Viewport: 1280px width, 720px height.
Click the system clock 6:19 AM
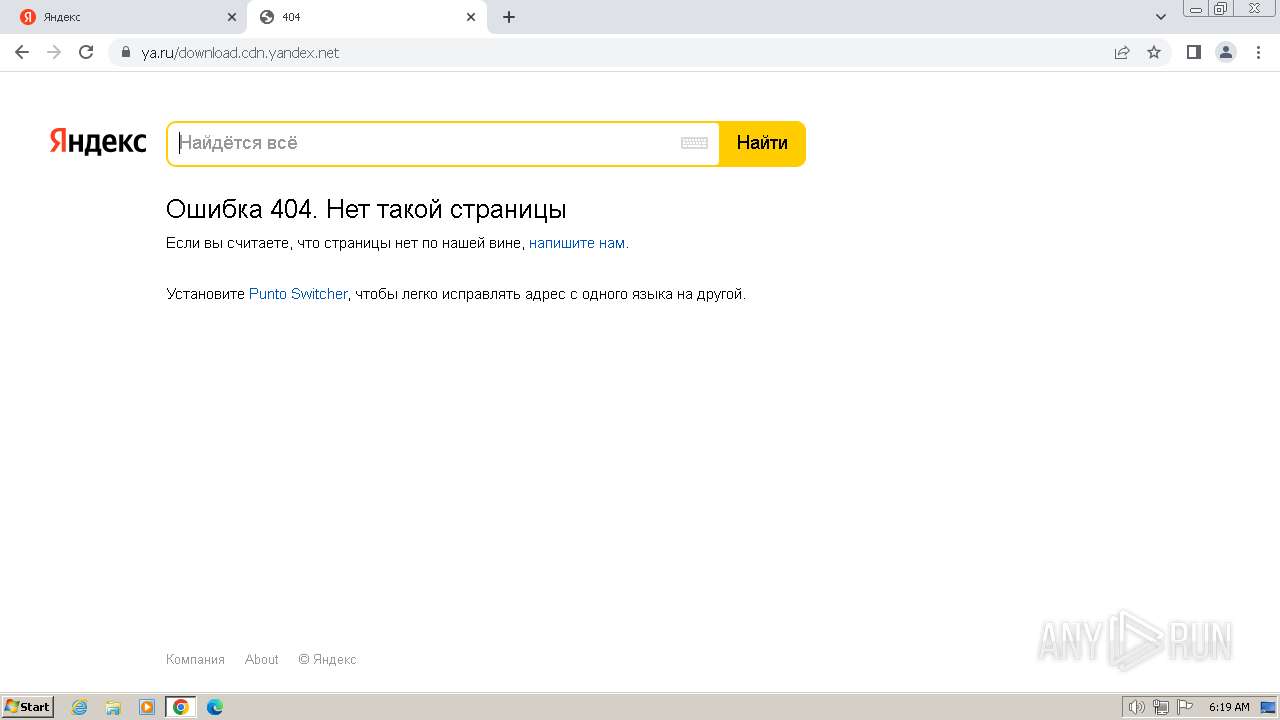pos(1229,707)
